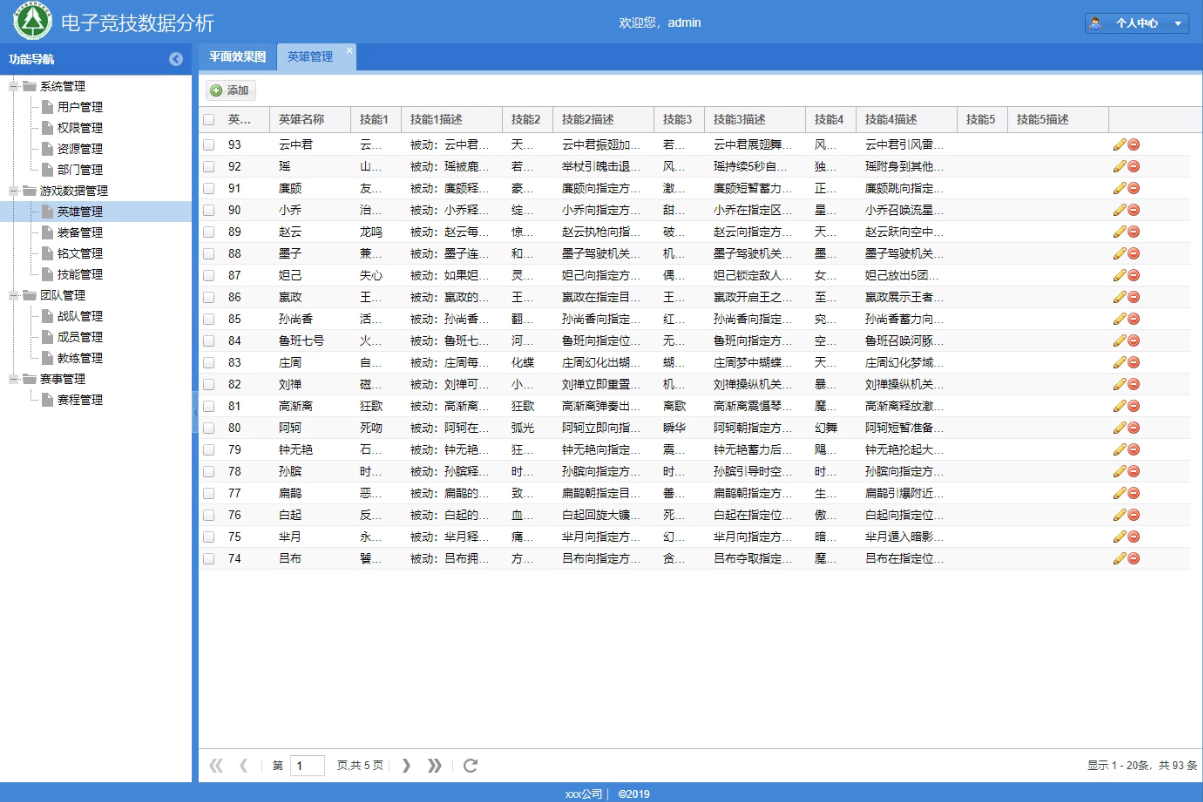This screenshot has width=1203, height=802.
Task: Collapse the 团队管理 tree node
Action: click(14, 296)
